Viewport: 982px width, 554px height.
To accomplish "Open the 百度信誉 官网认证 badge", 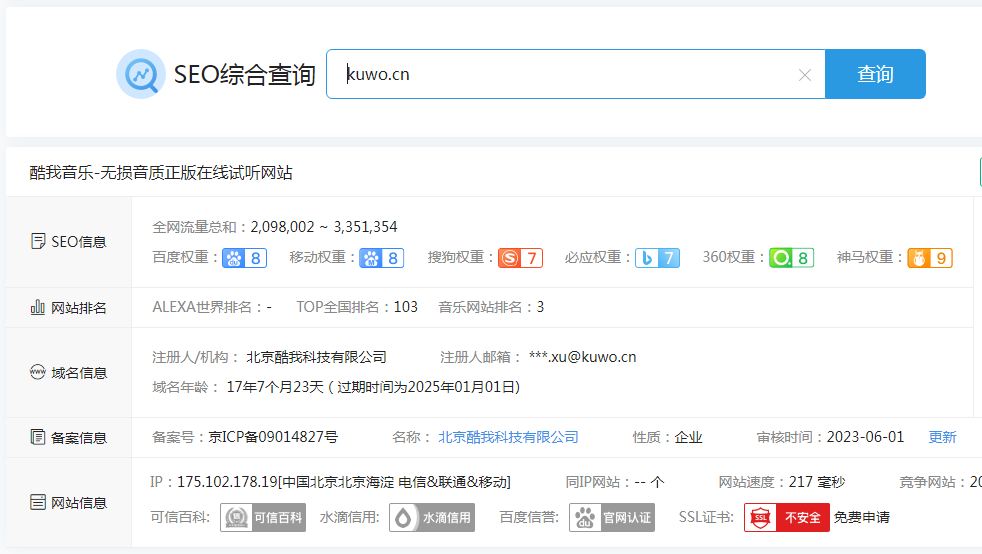I will click(612, 518).
